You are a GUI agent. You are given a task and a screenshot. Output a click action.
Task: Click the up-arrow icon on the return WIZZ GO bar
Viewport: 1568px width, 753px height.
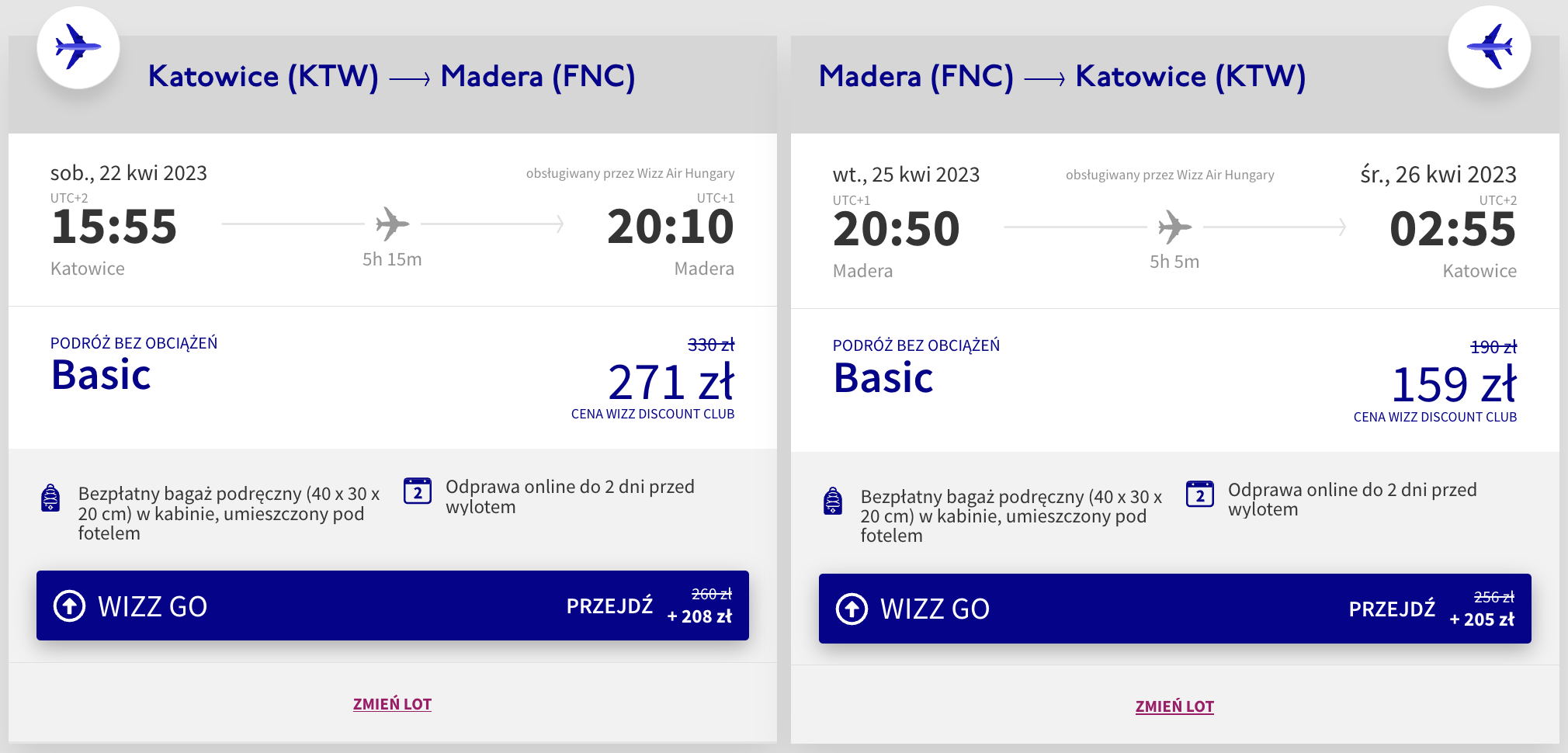click(852, 609)
